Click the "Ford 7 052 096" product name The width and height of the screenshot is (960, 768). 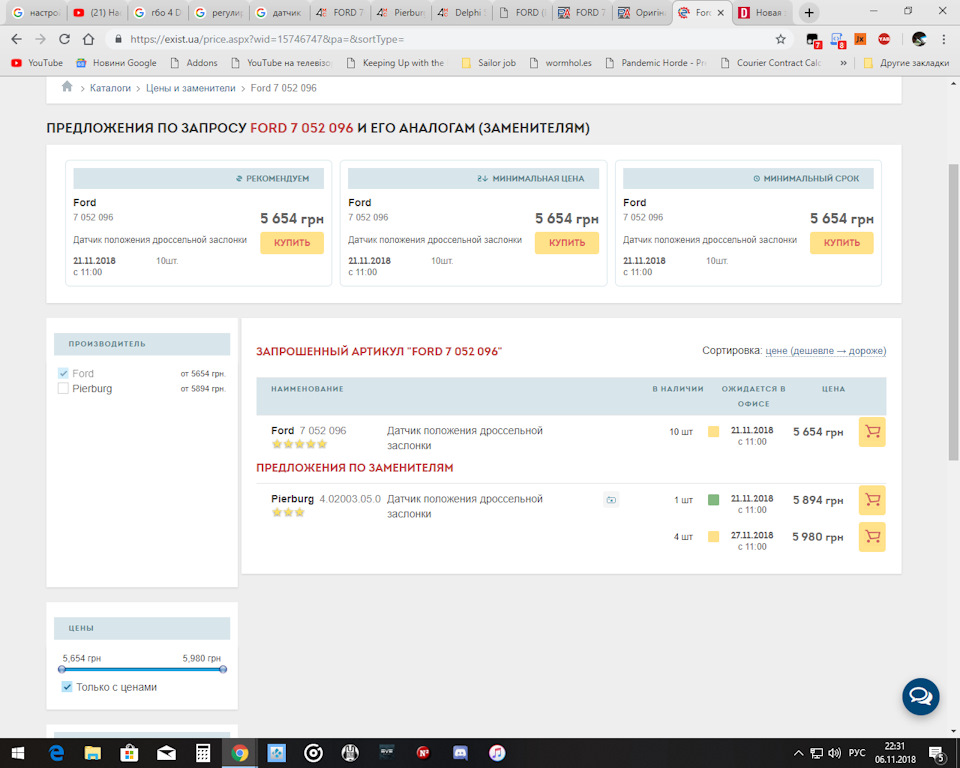[309, 431]
